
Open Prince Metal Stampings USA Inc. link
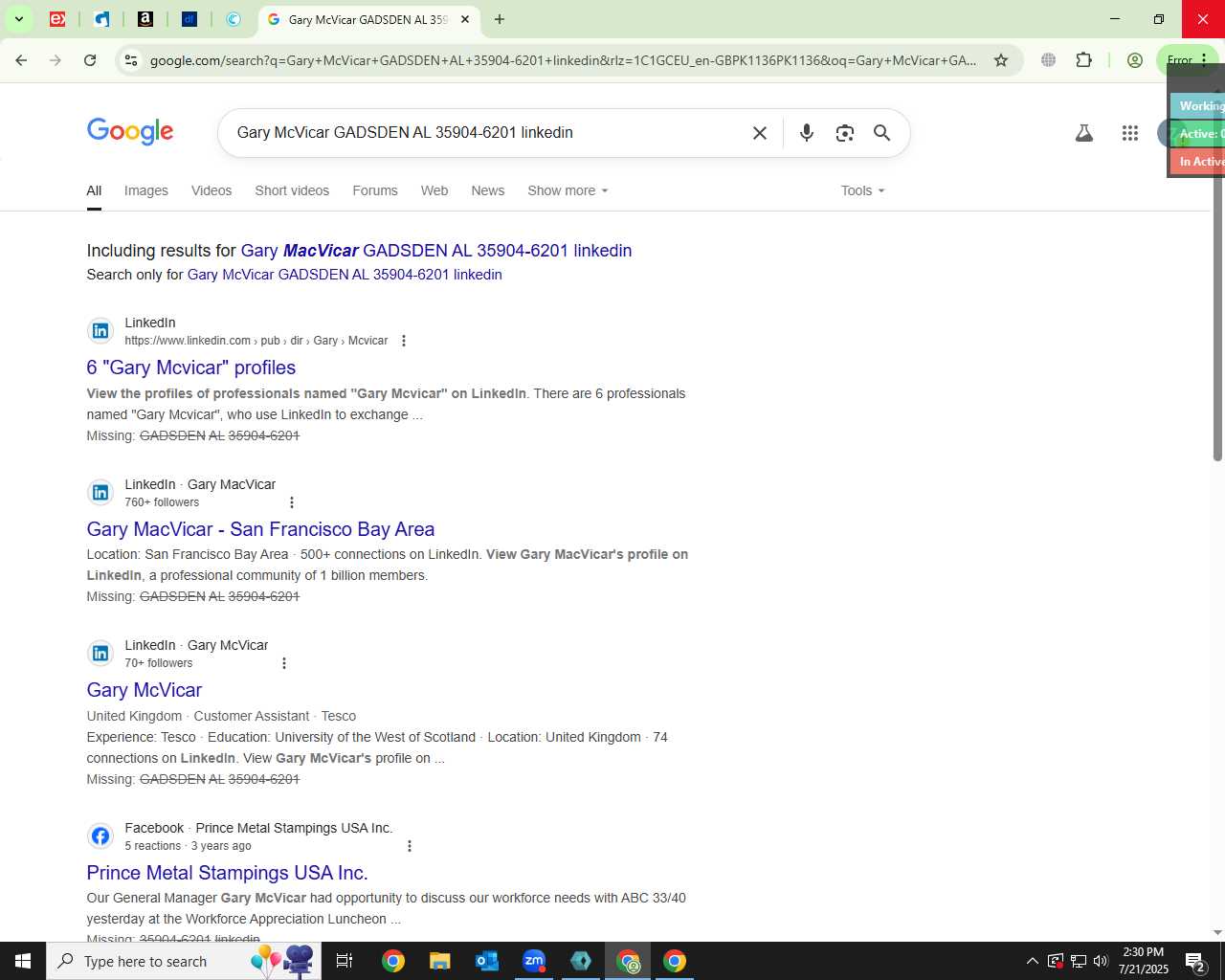227,873
